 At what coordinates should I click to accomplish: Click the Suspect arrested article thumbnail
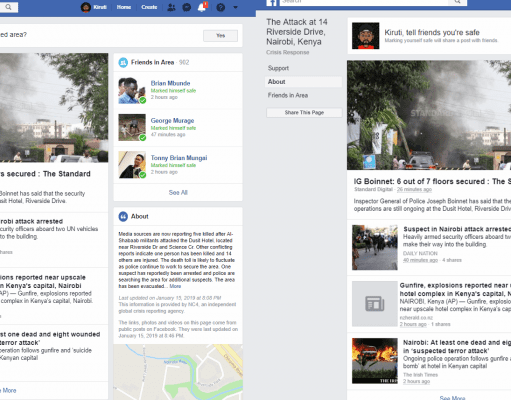pyautogui.click(x=375, y=247)
